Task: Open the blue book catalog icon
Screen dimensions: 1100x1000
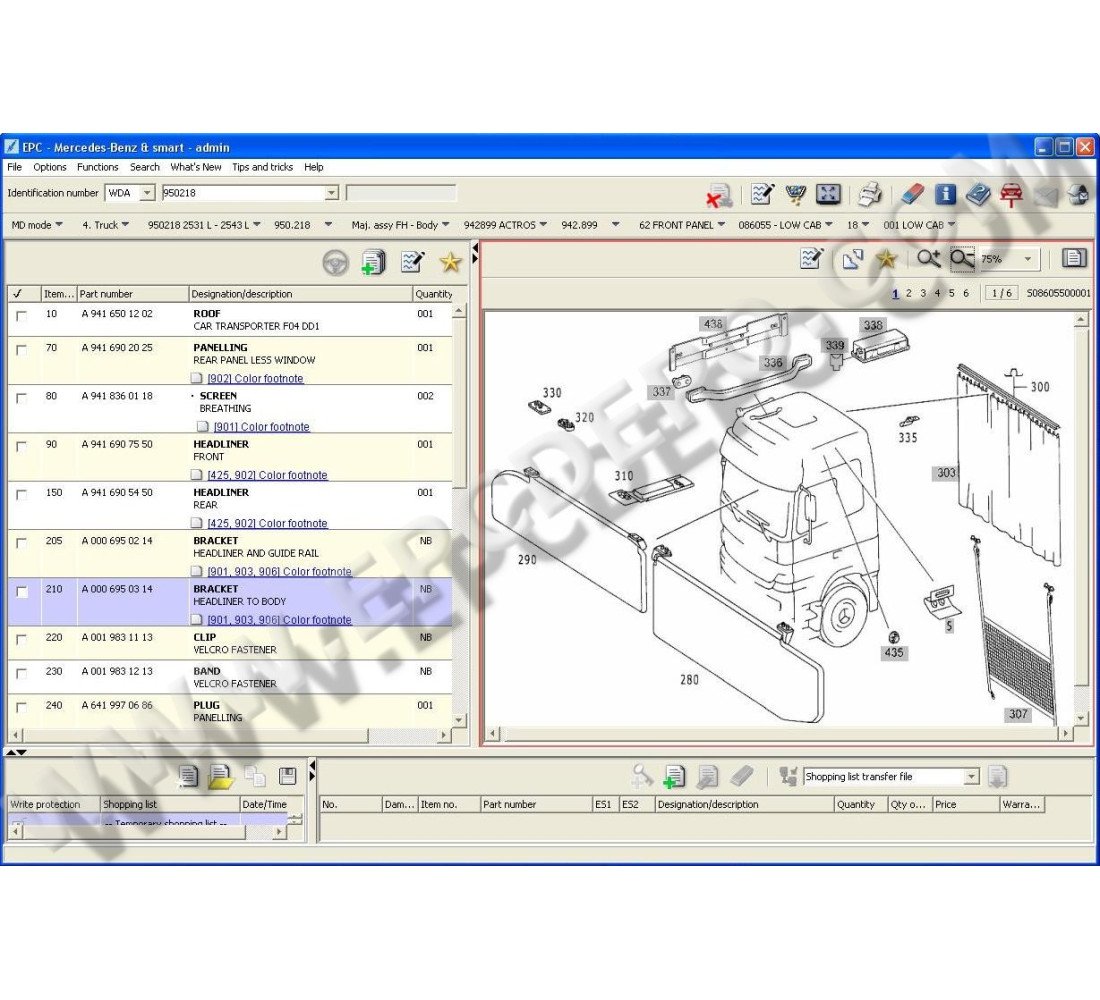Action: [978, 194]
